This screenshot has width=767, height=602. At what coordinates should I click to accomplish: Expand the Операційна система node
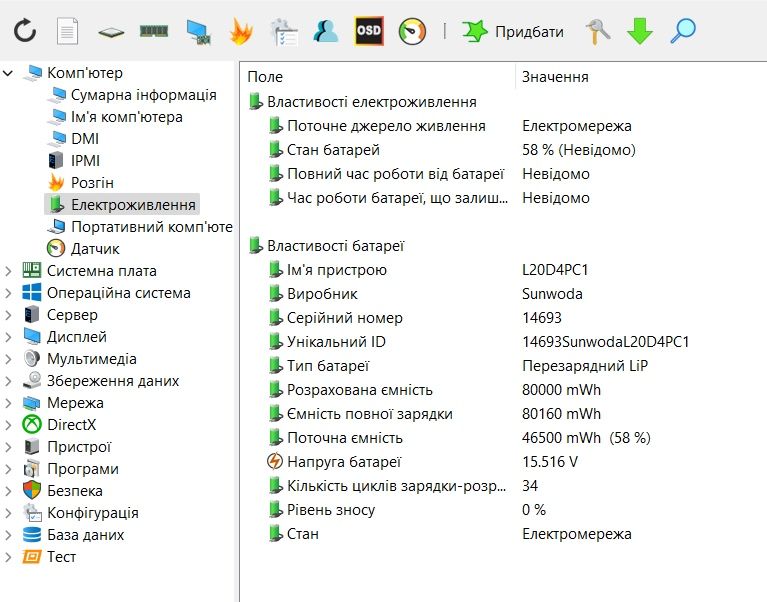8,293
